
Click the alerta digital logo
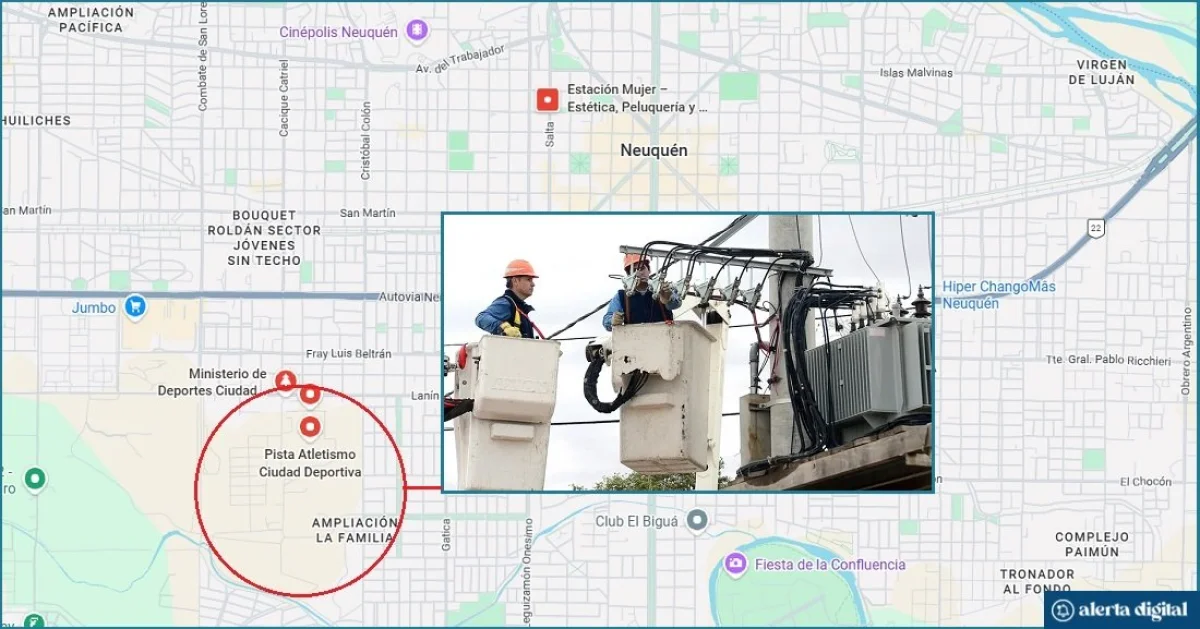coord(1120,609)
